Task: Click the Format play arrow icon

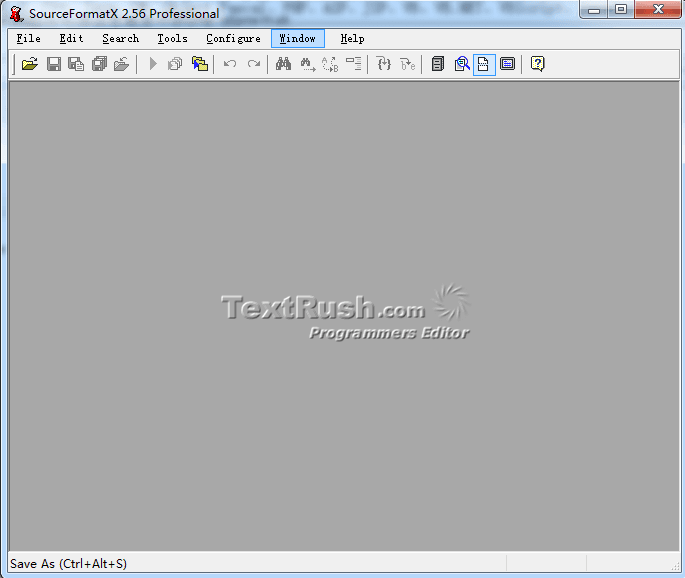Action: pos(153,64)
